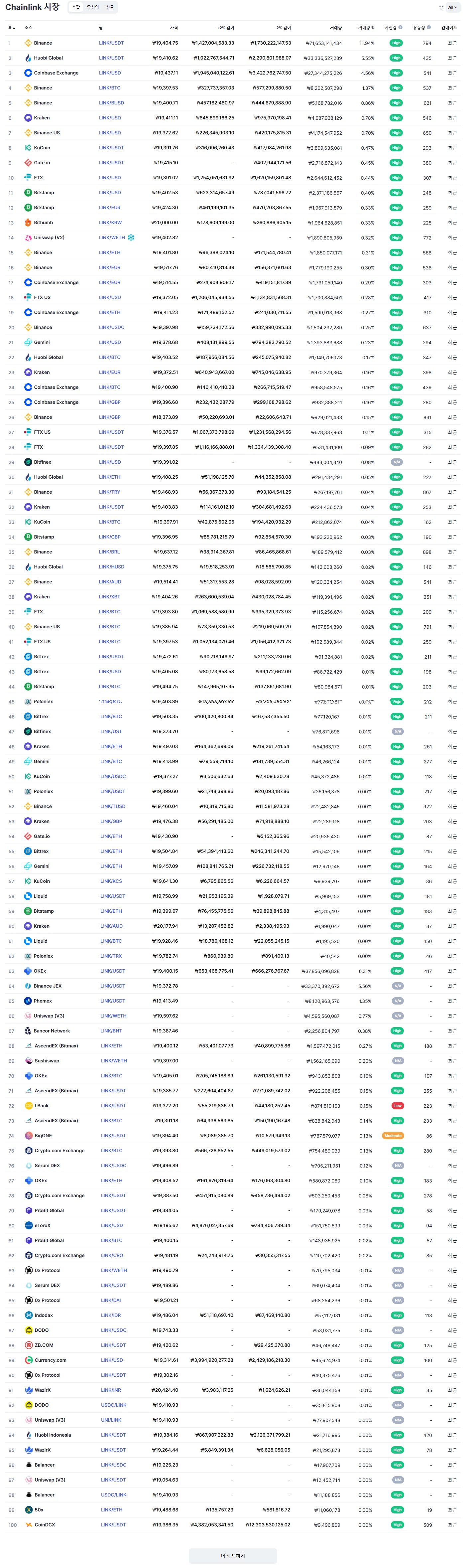
Task: Click the Gate.io logo in row 9
Action: pos(28,163)
